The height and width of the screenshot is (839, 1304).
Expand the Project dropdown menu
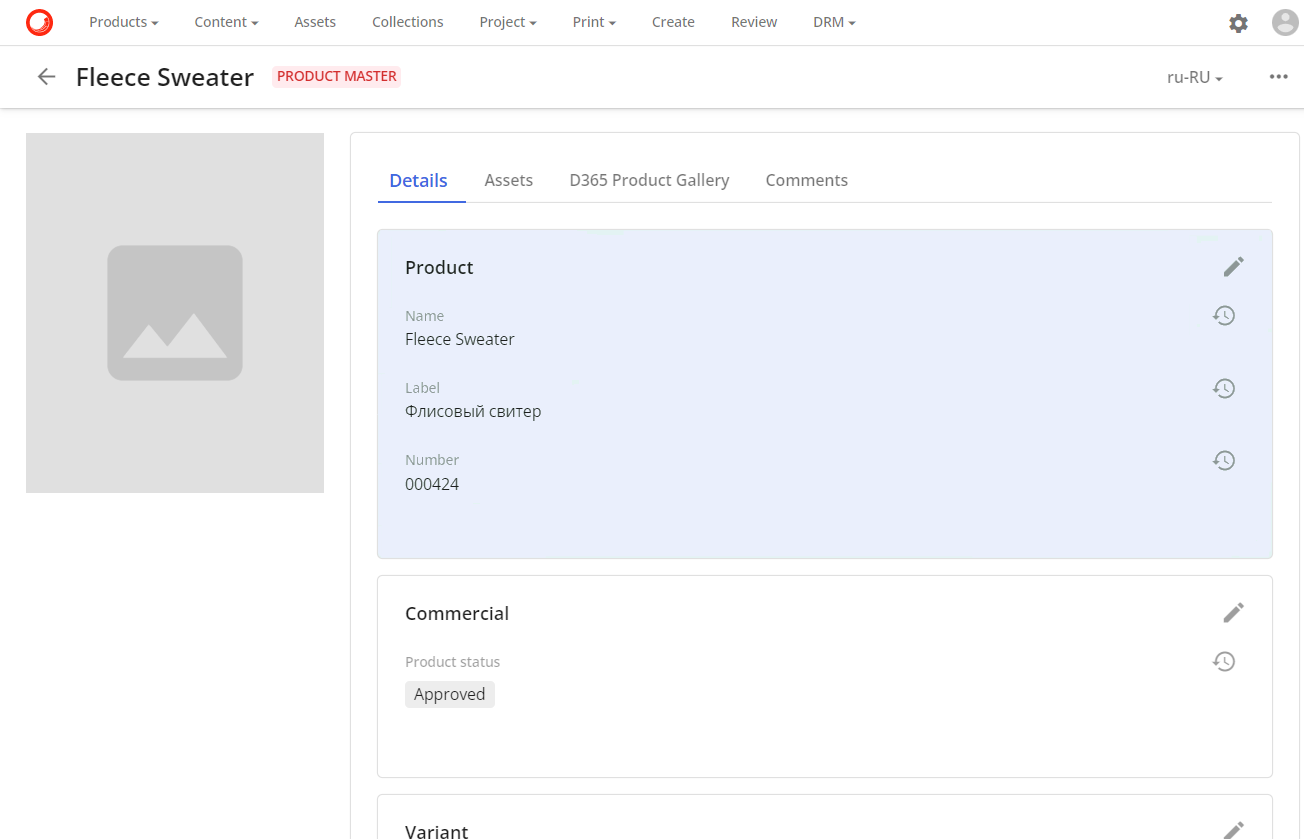(508, 22)
